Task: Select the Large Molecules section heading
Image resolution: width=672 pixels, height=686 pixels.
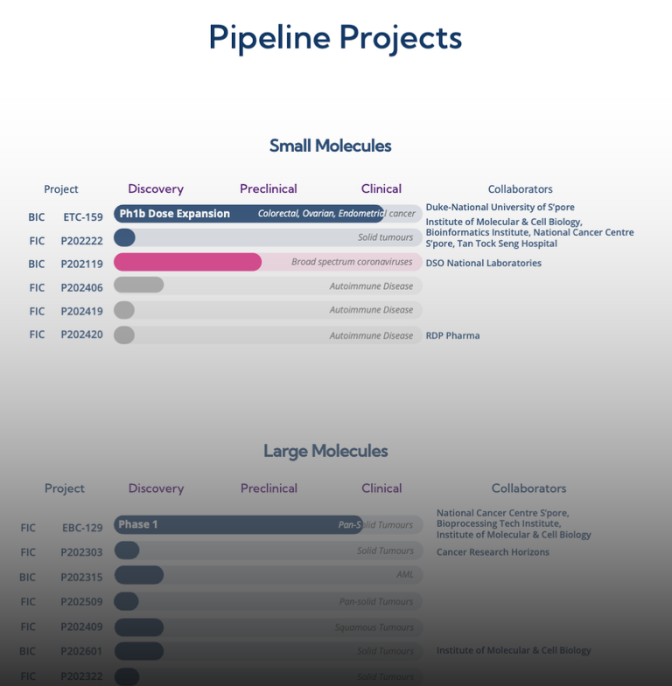Action: pos(325,451)
